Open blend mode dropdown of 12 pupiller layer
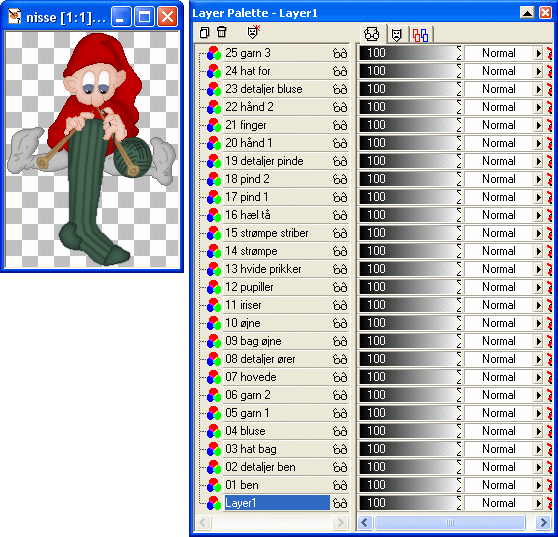Viewport: 558px width, 537px height. pos(538,287)
